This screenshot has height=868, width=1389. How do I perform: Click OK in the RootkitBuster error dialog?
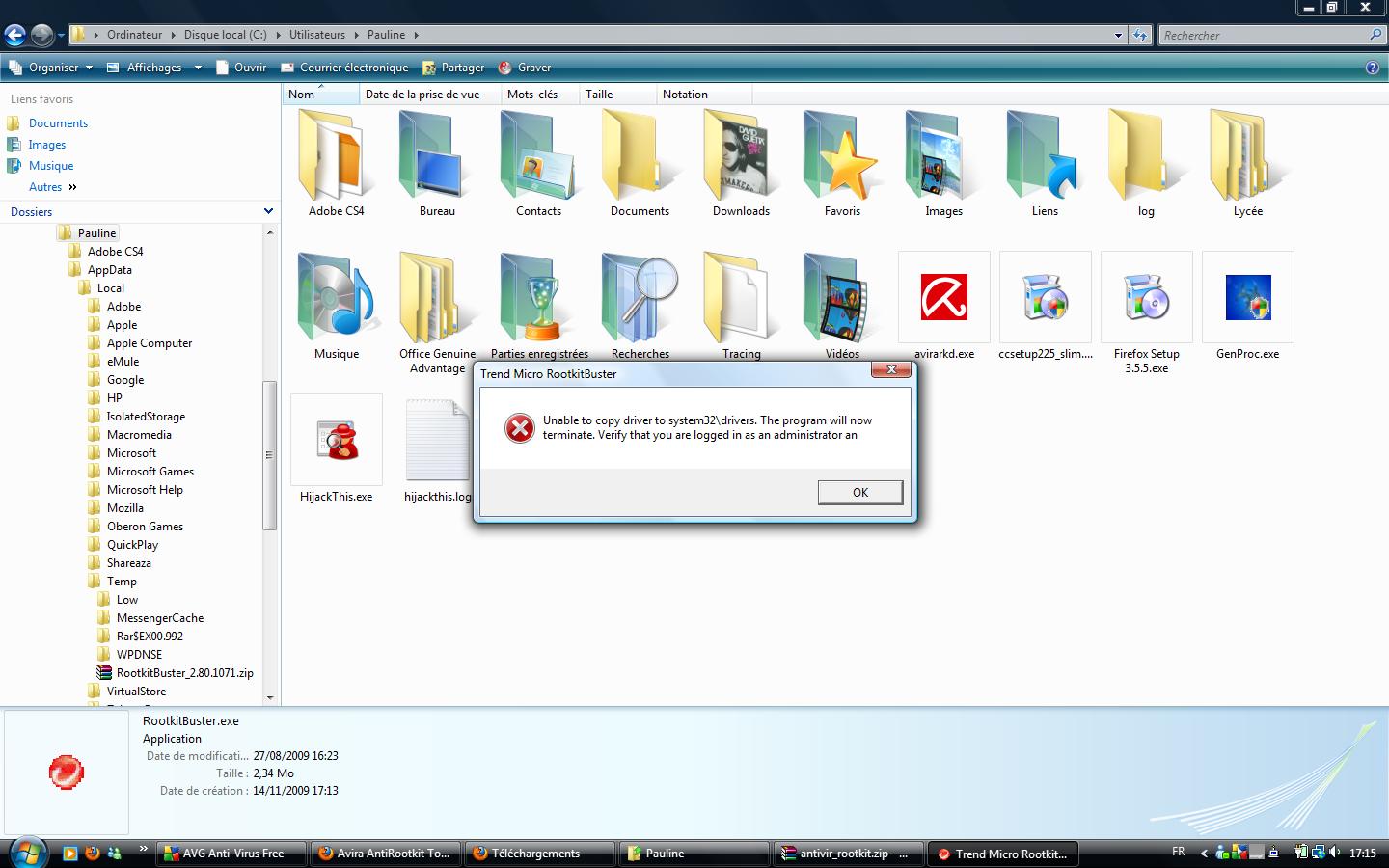pos(860,492)
